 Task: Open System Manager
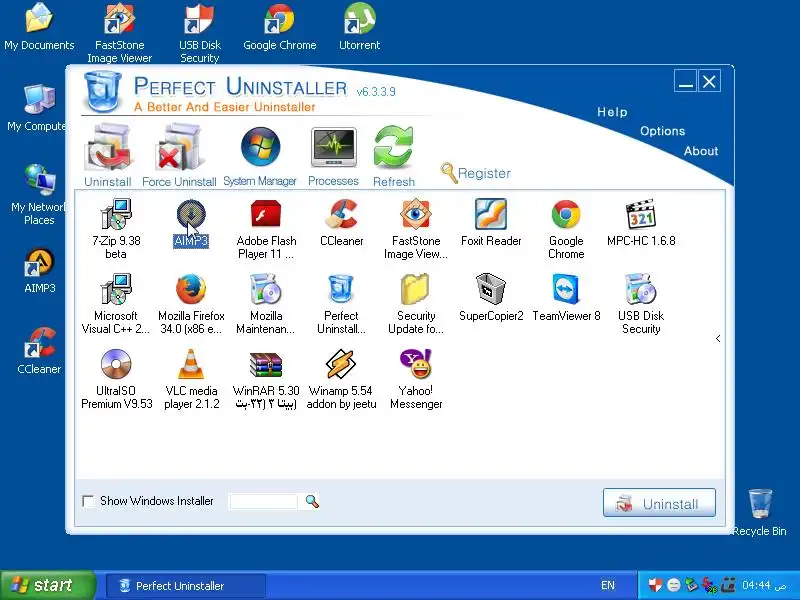click(x=260, y=156)
